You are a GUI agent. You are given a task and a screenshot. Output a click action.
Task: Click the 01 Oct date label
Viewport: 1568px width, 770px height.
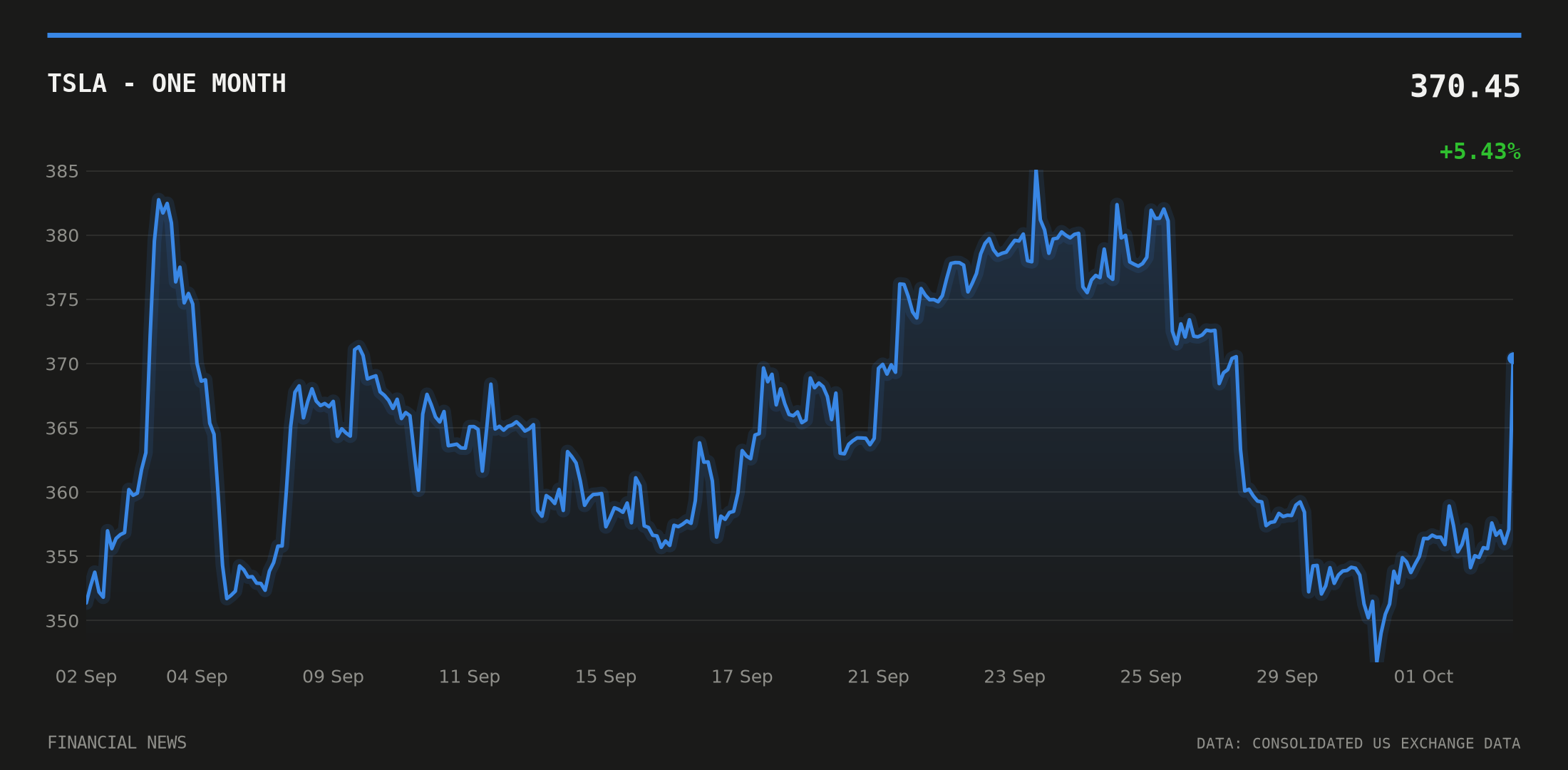1423,677
